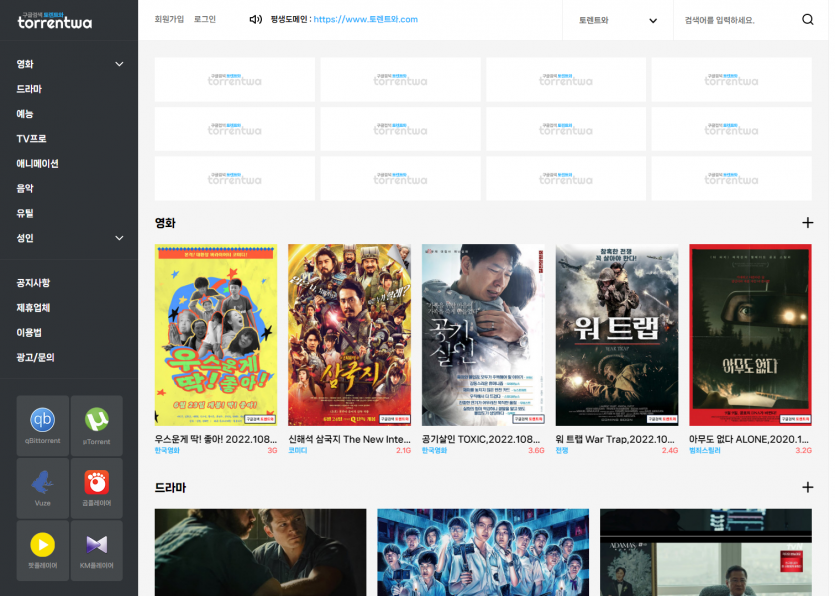Viewport: 835px width, 596px height.
Task: Open 광고/문의 in the sidebar
Action: pyautogui.click(x=35, y=357)
